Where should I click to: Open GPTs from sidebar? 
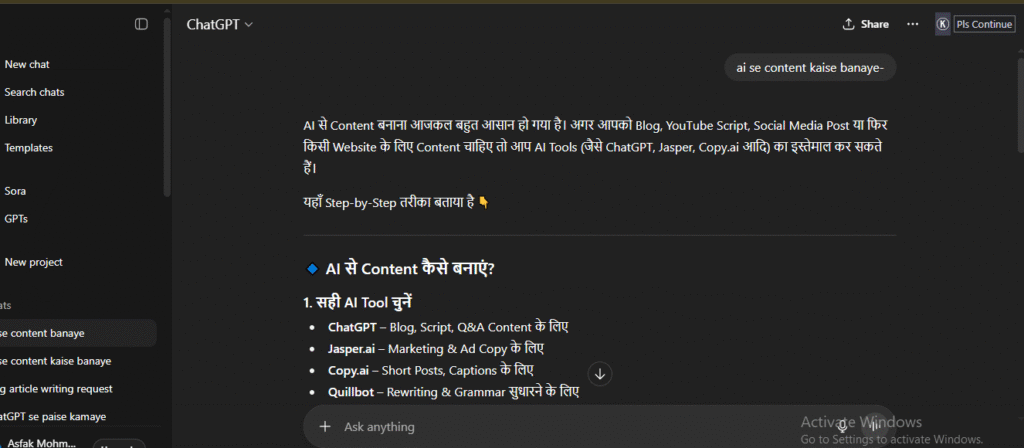(x=16, y=219)
